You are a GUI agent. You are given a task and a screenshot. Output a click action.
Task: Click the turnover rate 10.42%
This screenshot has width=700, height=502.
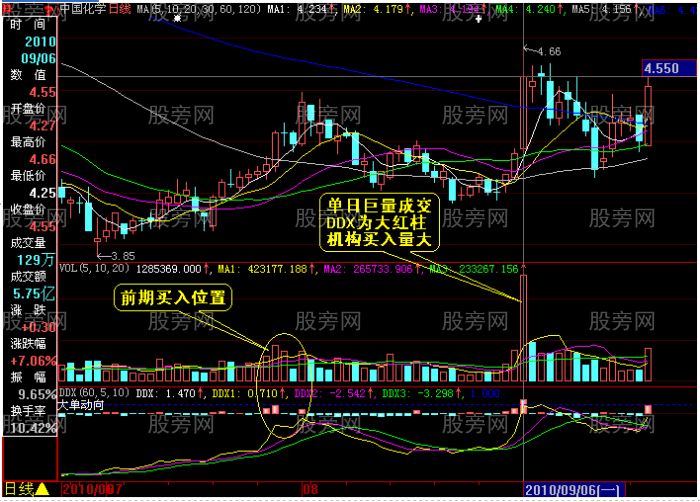coord(33,428)
